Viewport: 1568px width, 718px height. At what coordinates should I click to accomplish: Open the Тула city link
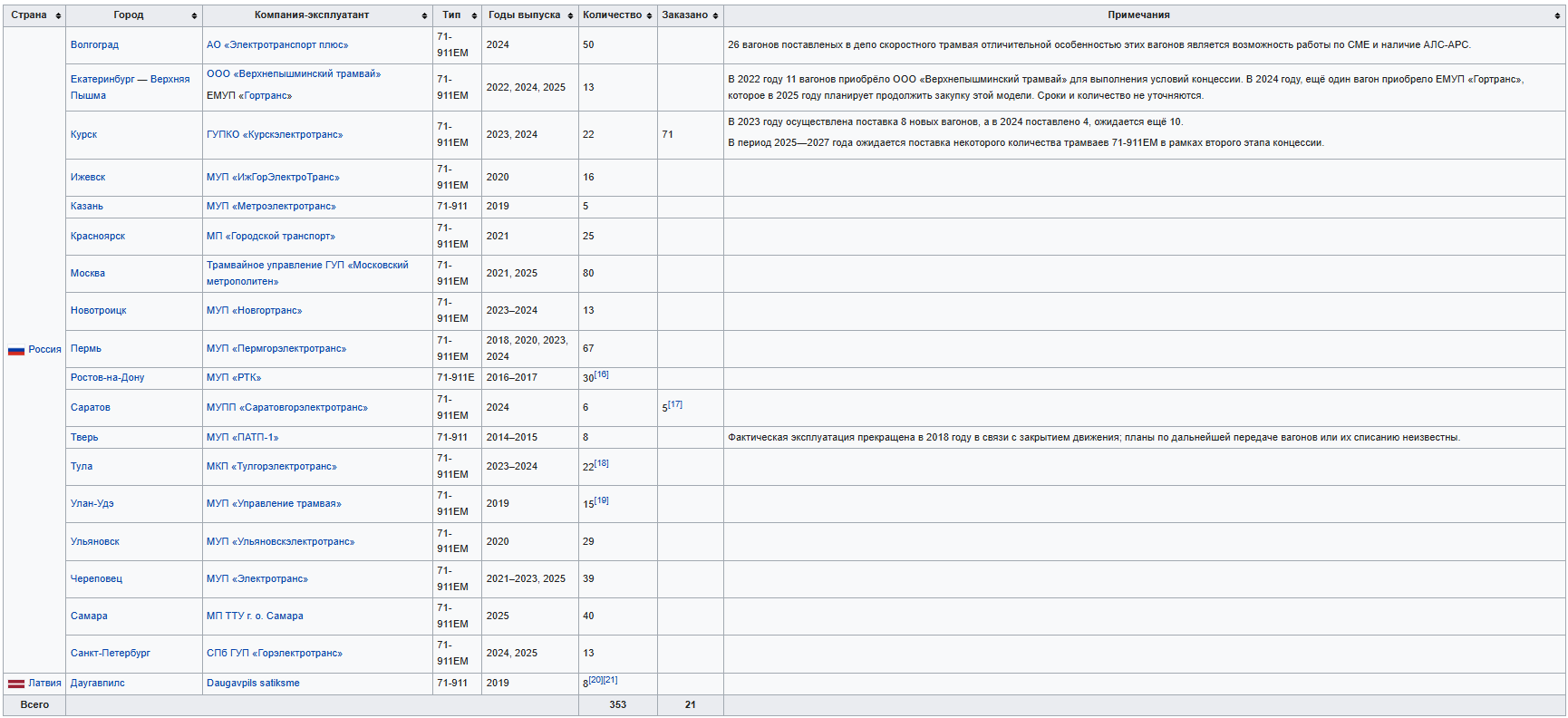(82, 466)
